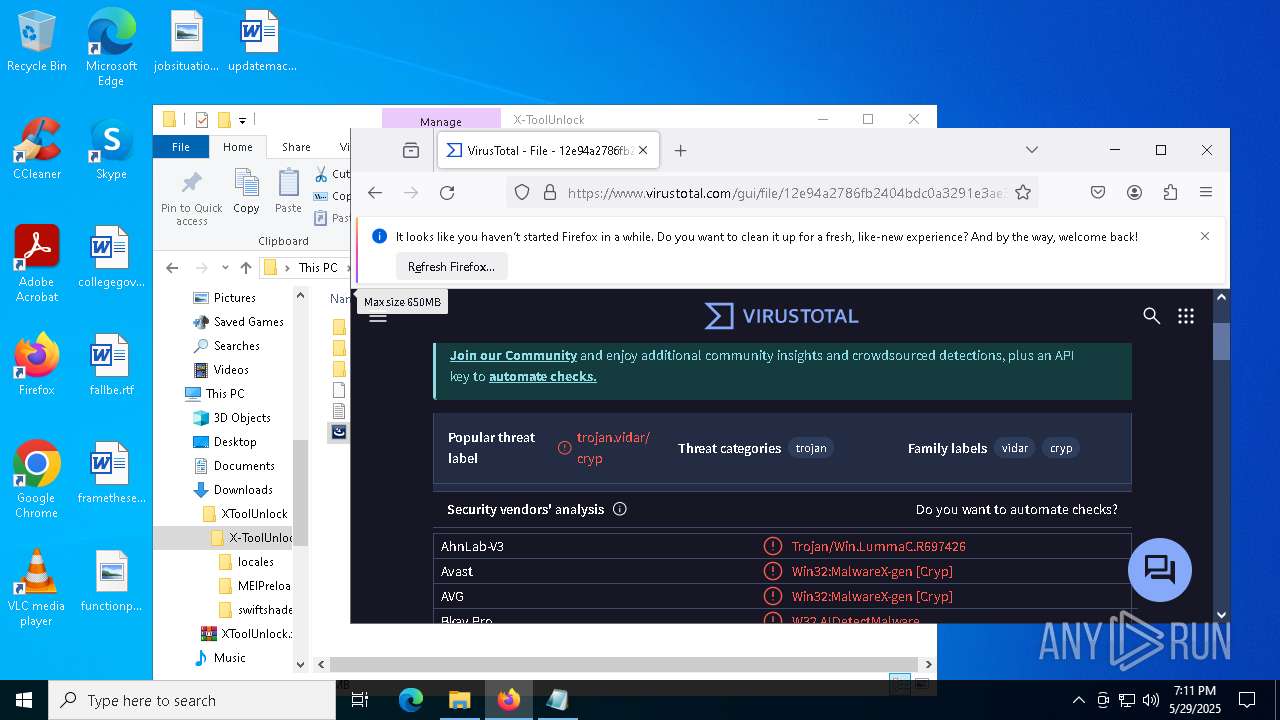Image resolution: width=1280 pixels, height=720 pixels.
Task: Click Paste in Explorer ribbon
Action: (288, 191)
